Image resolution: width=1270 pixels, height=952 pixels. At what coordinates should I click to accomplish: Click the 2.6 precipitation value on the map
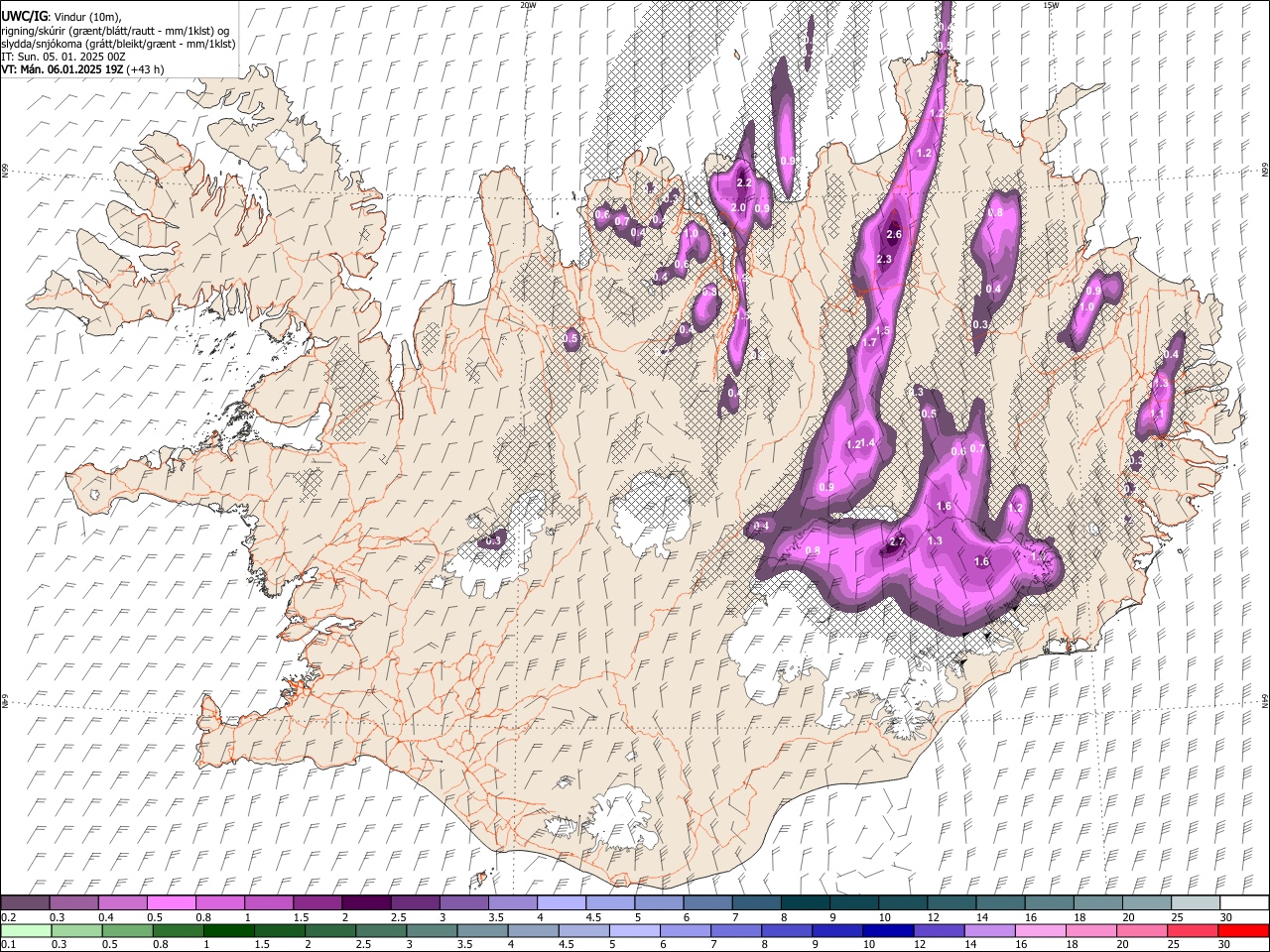(x=894, y=235)
